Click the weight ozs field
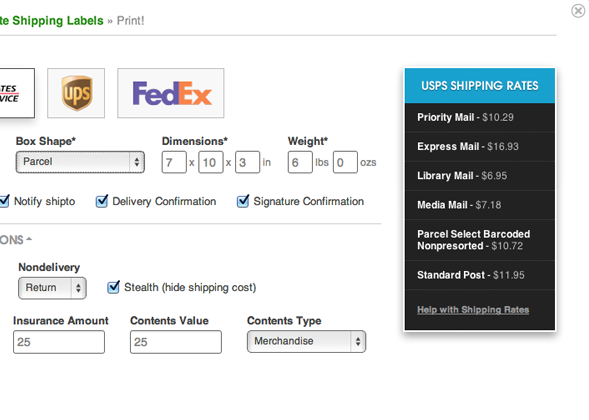 [x=345, y=162]
